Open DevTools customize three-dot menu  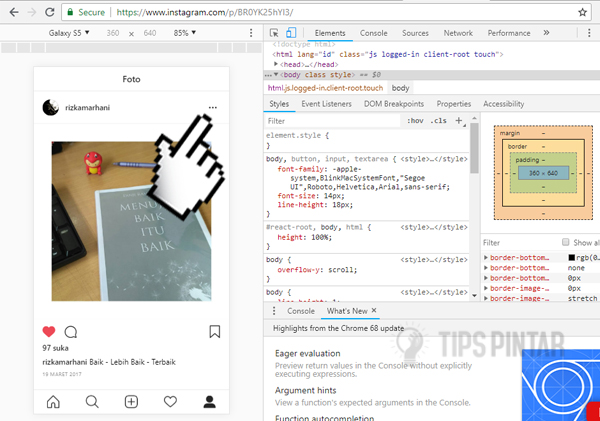(589, 33)
